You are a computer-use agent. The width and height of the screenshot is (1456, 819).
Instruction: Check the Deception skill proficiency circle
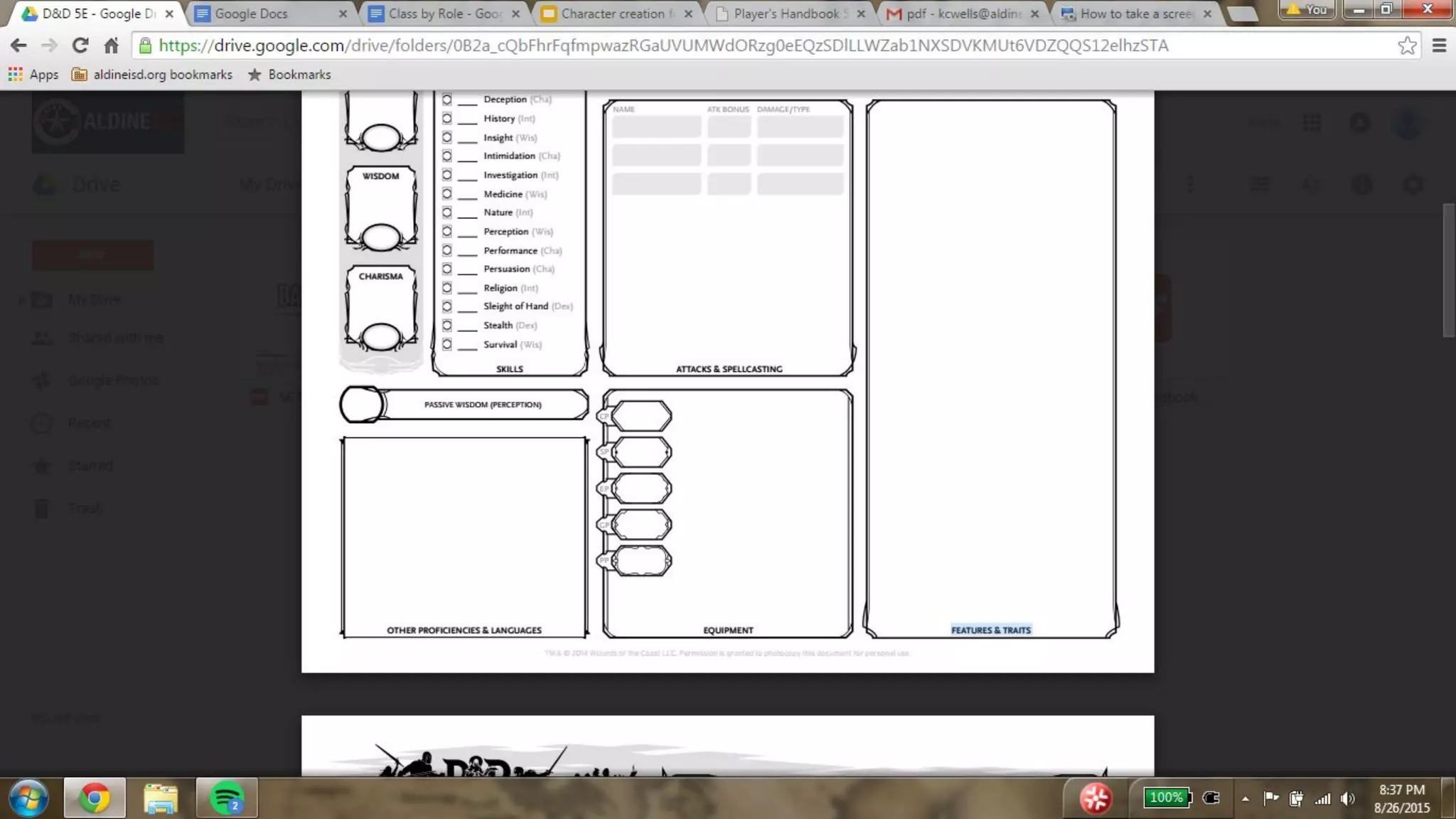(447, 100)
